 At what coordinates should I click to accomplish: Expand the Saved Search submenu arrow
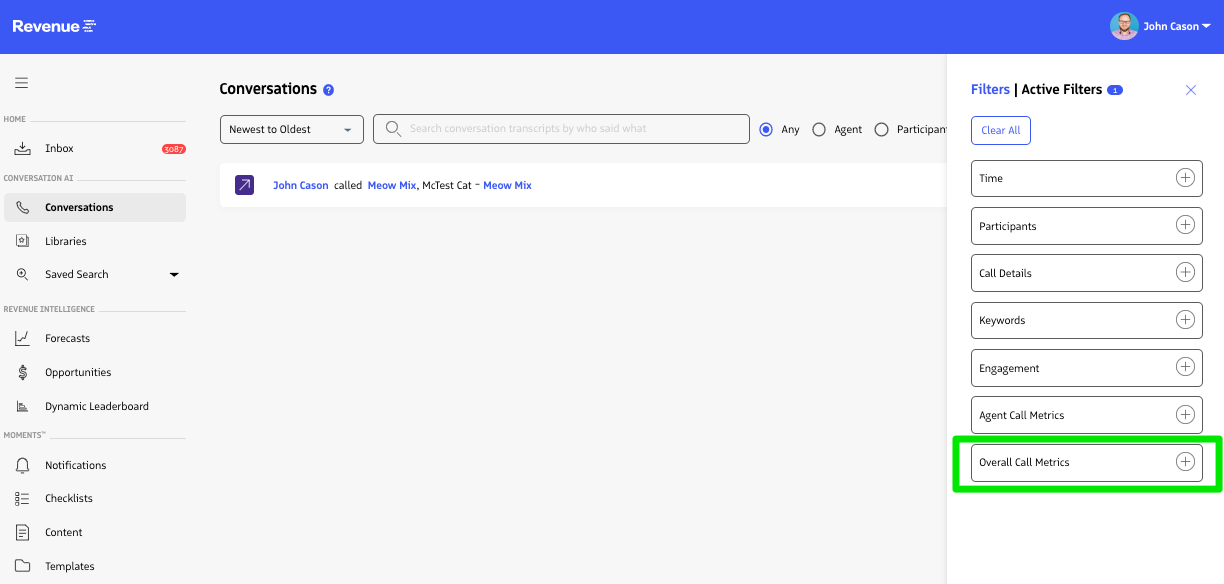tap(174, 274)
